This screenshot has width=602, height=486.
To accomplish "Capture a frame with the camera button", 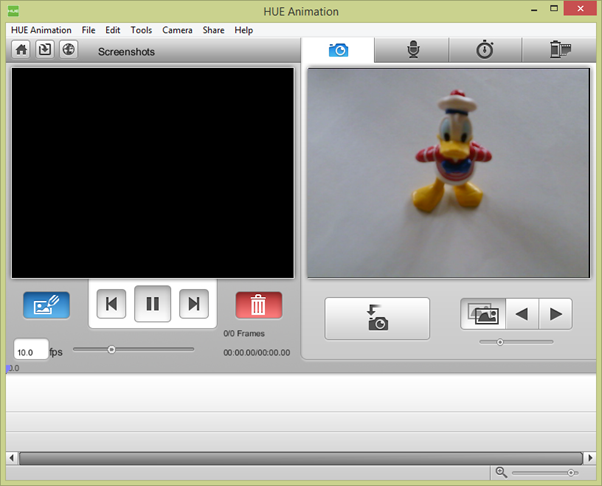I will [x=377, y=318].
